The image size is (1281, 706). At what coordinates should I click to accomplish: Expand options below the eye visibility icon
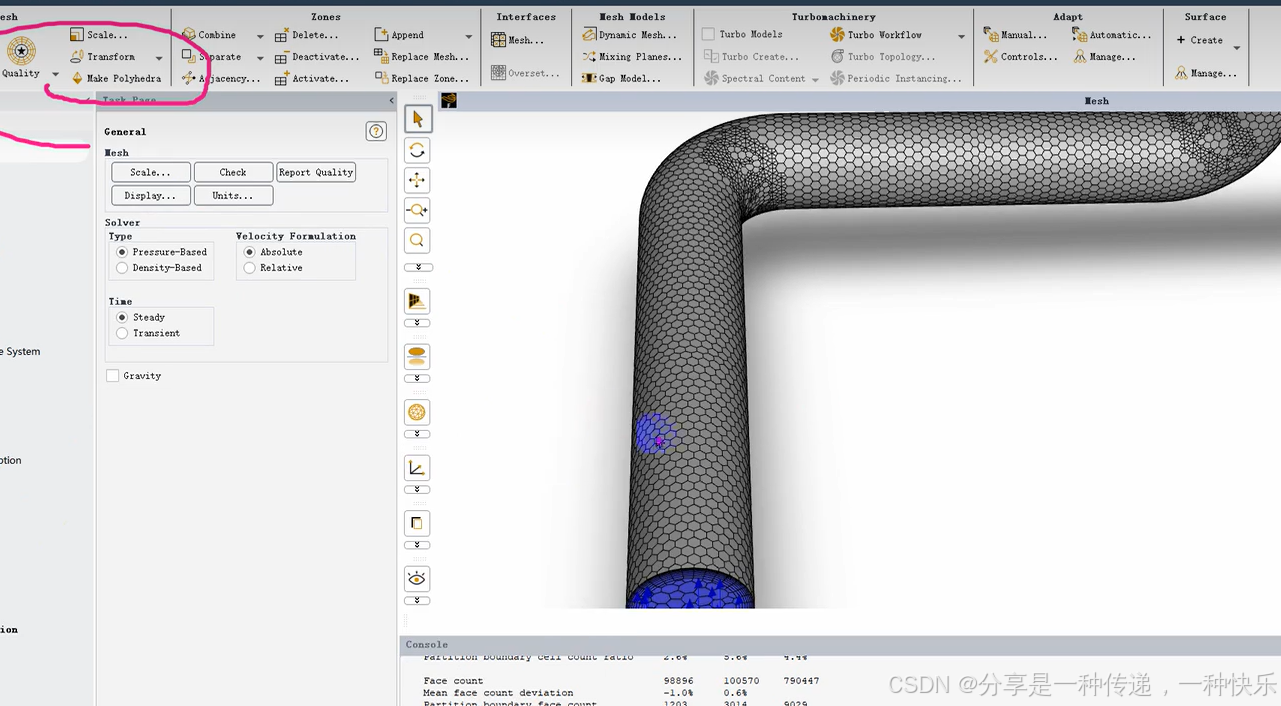point(418,600)
